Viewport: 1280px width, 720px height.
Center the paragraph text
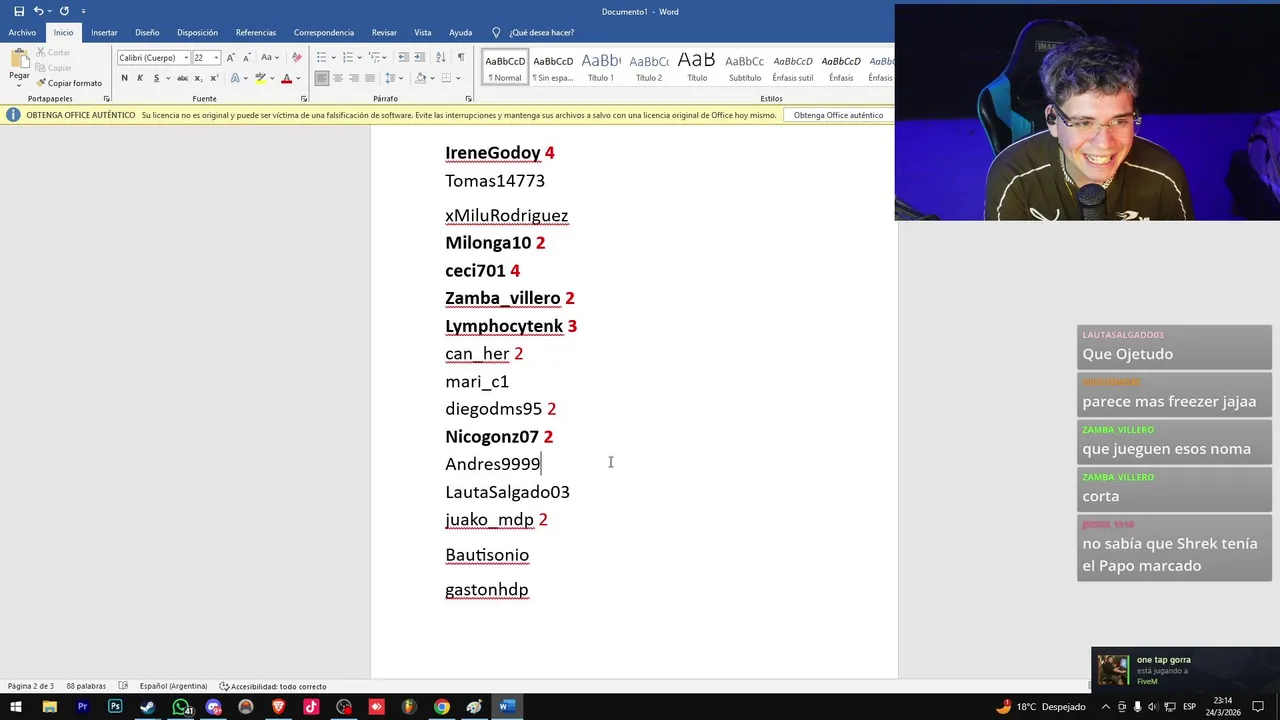338,78
